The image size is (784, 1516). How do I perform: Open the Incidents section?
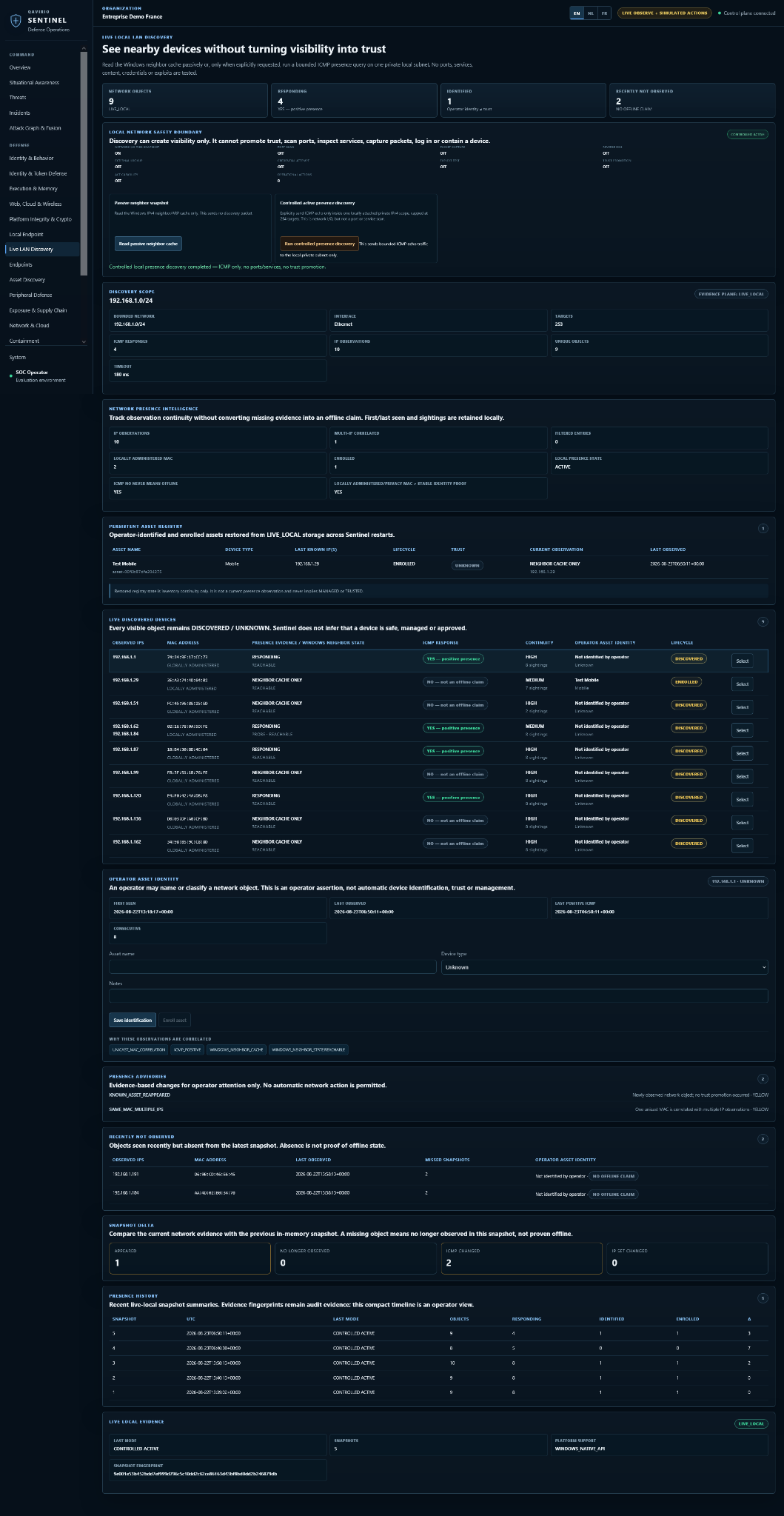(20, 113)
